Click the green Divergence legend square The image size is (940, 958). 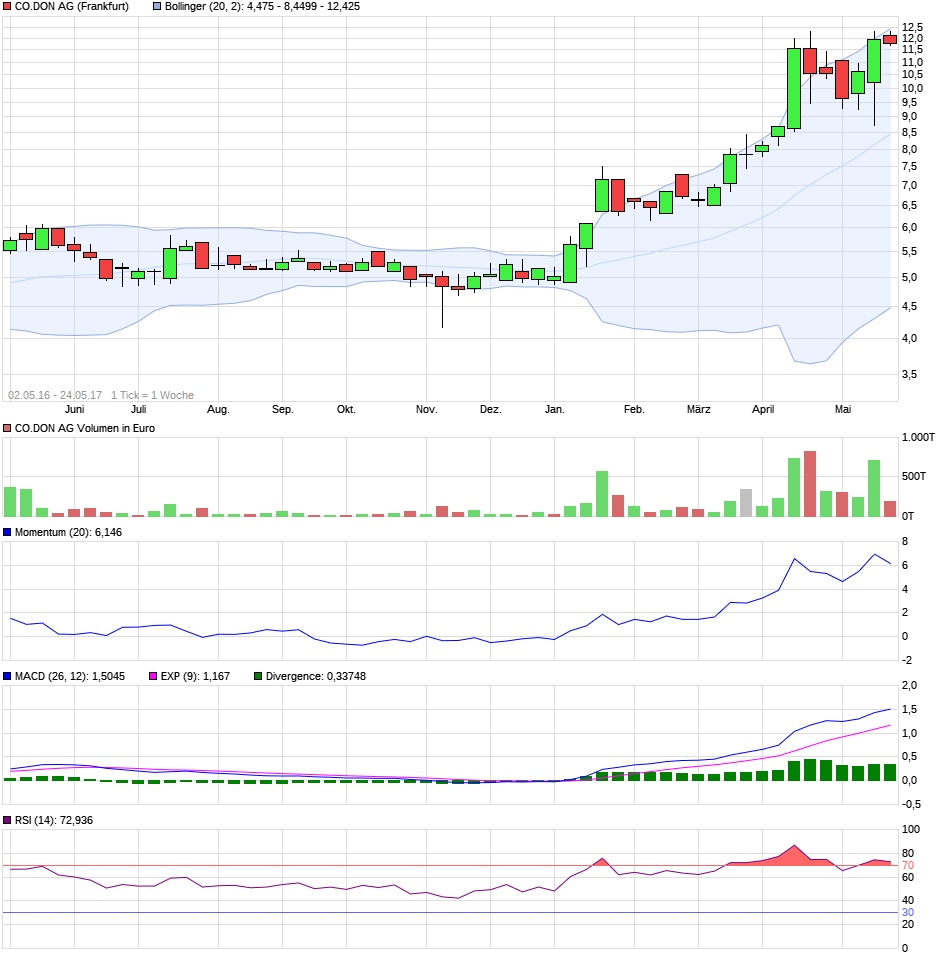pyautogui.click(x=258, y=677)
